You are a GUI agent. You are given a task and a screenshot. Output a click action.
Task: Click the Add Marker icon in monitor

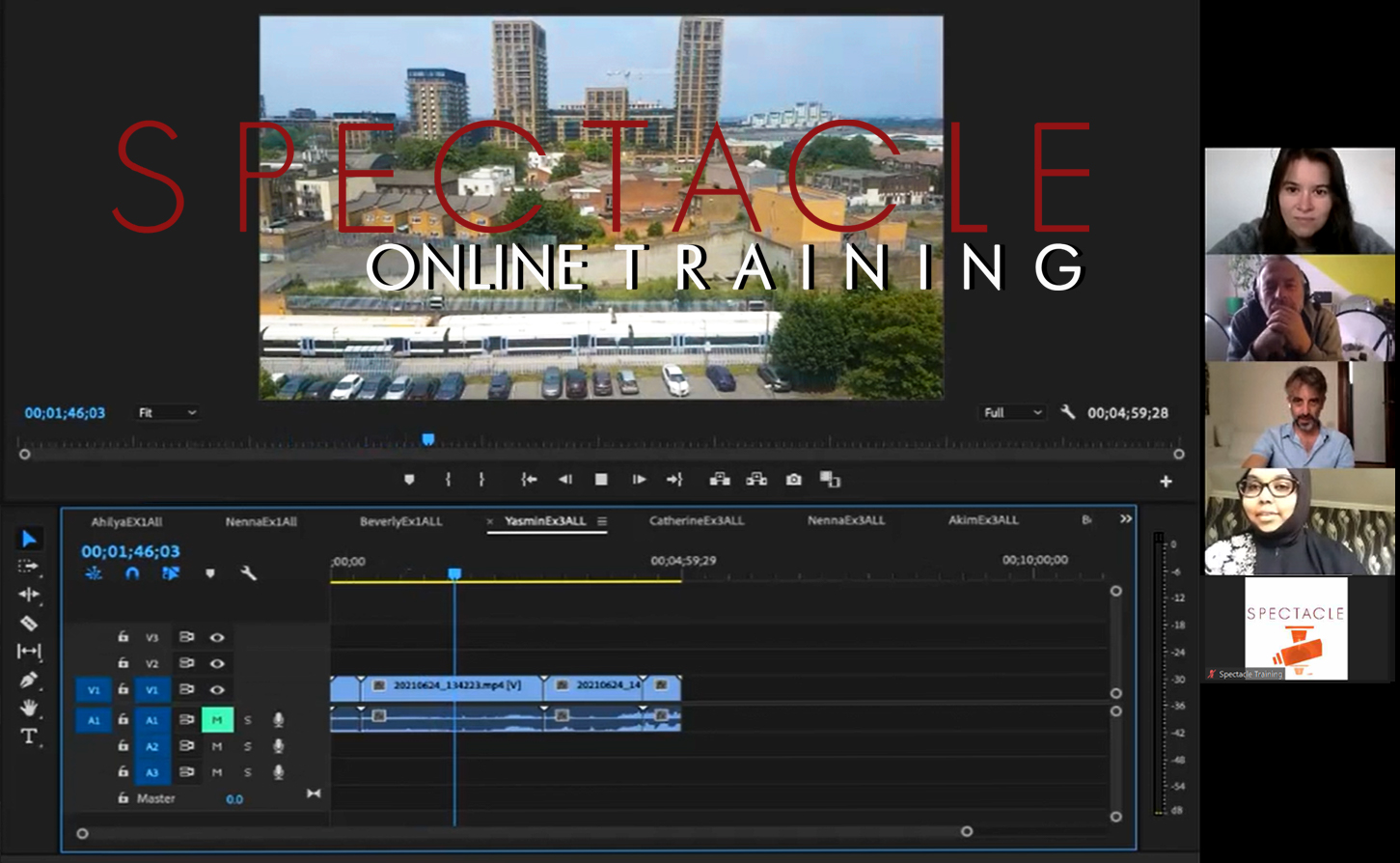409,480
